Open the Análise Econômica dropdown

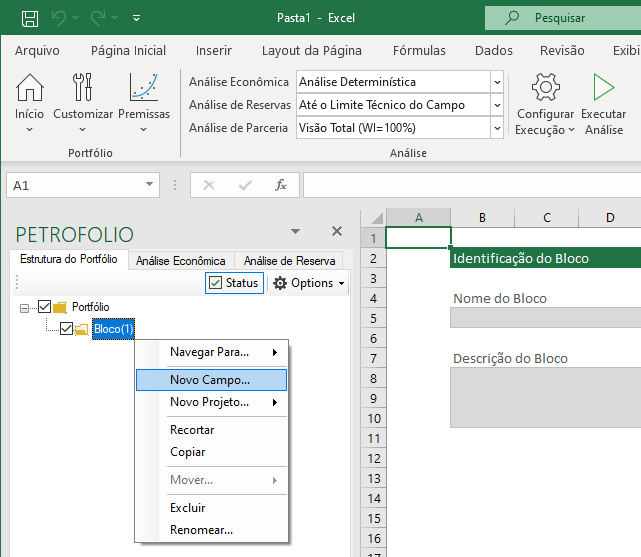pyautogui.click(x=497, y=82)
